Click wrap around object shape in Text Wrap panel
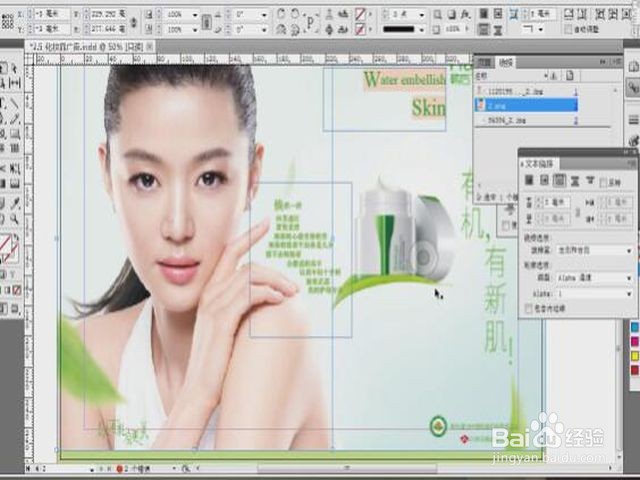The width and height of the screenshot is (640, 480). (x=560, y=180)
